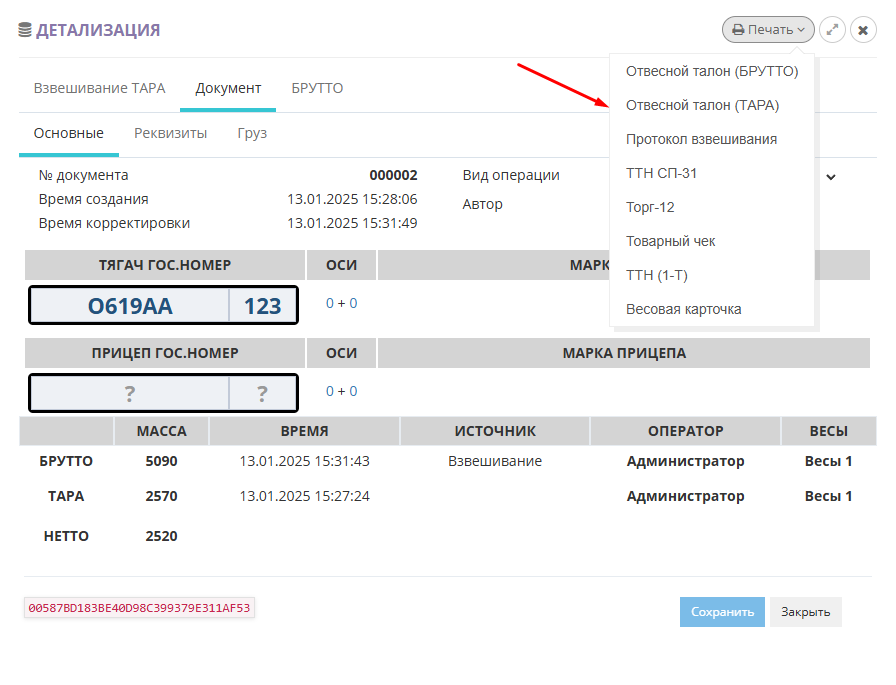896x685 pixels.
Task: Expand the Вид операции dropdown chevron
Action: 830,177
